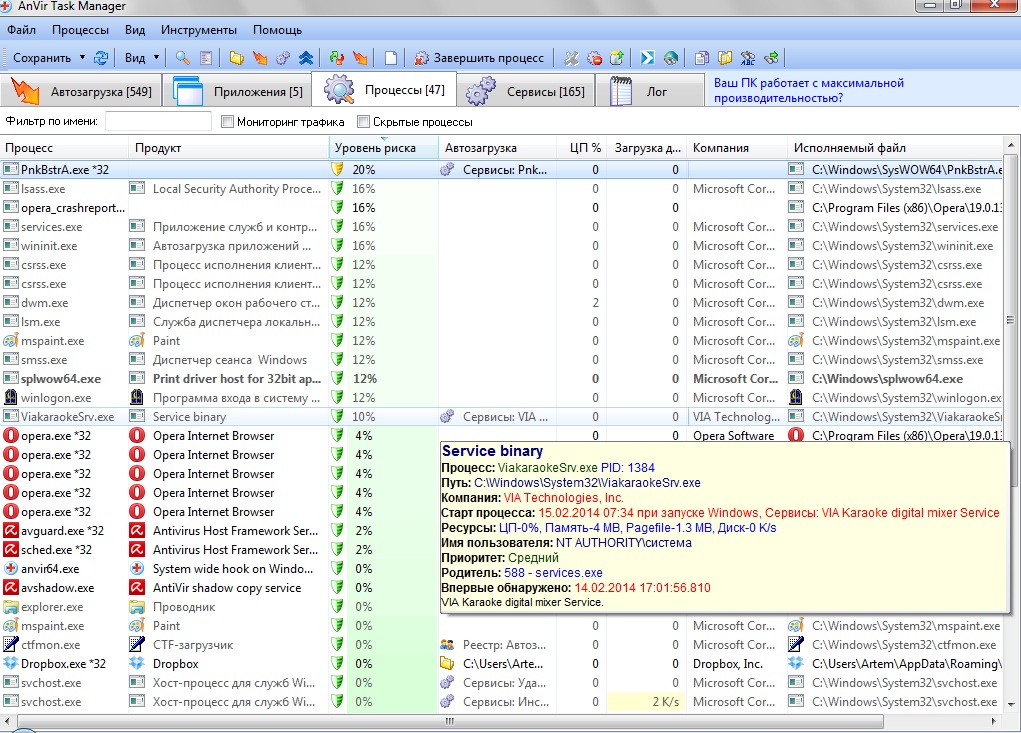Screen dimensions: 1021x733
Task: Open the Сохранить dropdown arrow
Action: click(x=83, y=58)
